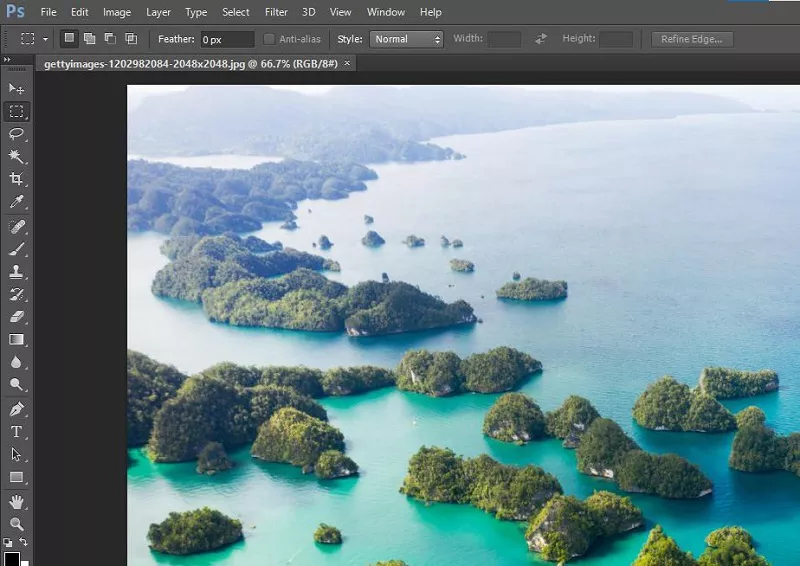Pick the Magic Wand tool
Image resolution: width=800 pixels, height=566 pixels.
point(16,157)
